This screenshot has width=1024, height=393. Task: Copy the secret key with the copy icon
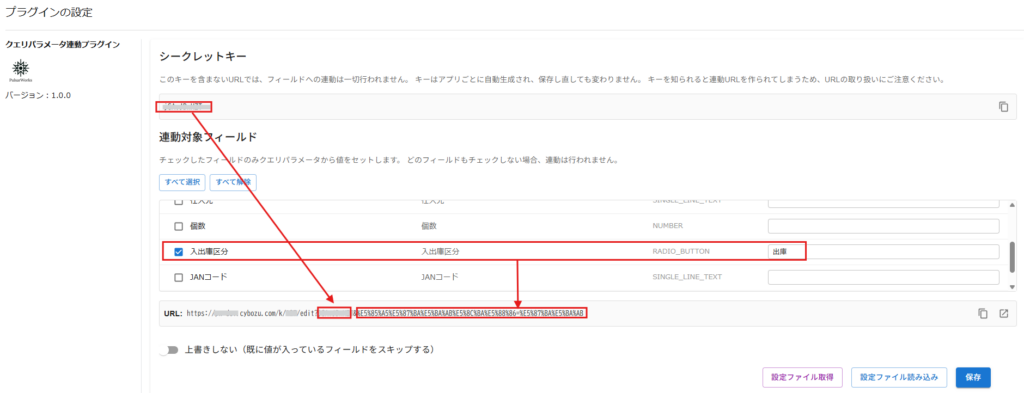1003,107
